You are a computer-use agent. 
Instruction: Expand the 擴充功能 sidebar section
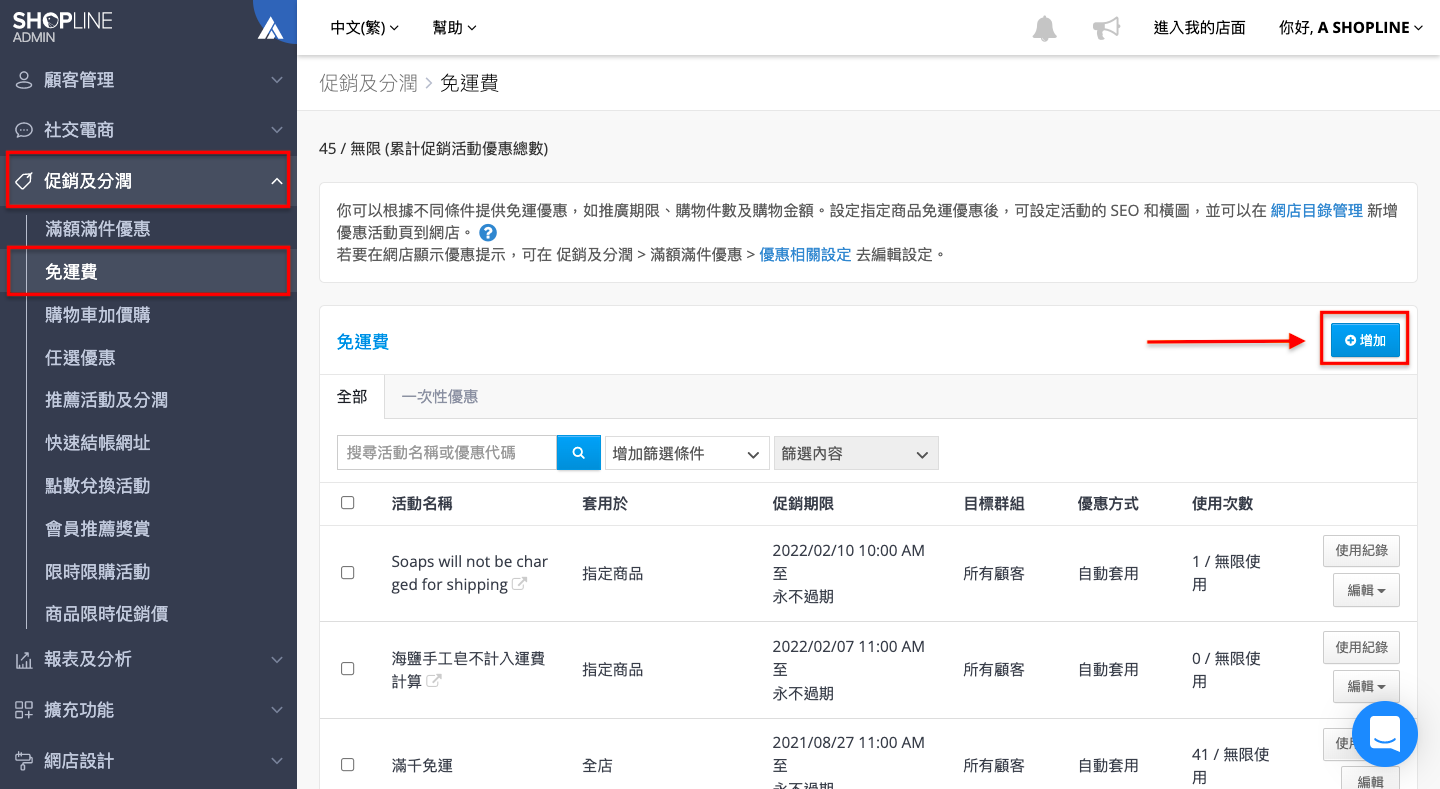pyautogui.click(x=148, y=710)
